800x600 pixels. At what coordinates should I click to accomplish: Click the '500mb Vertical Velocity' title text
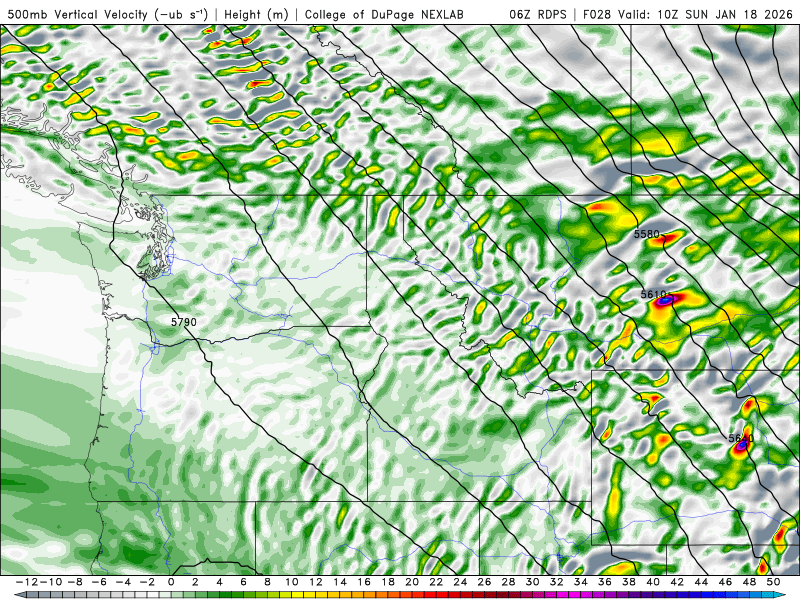tap(76, 14)
